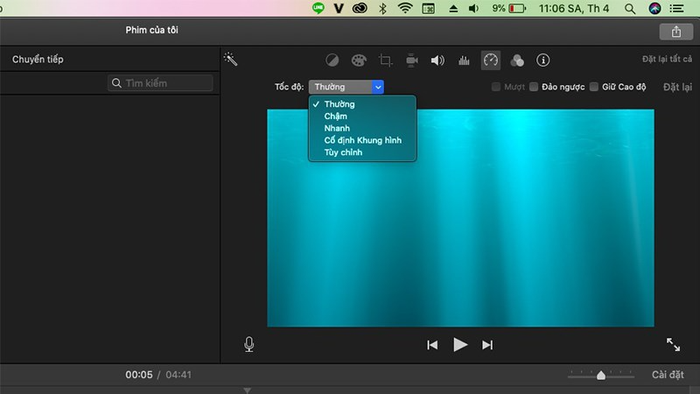Click the Đặt lại tất cả button

[x=667, y=59]
